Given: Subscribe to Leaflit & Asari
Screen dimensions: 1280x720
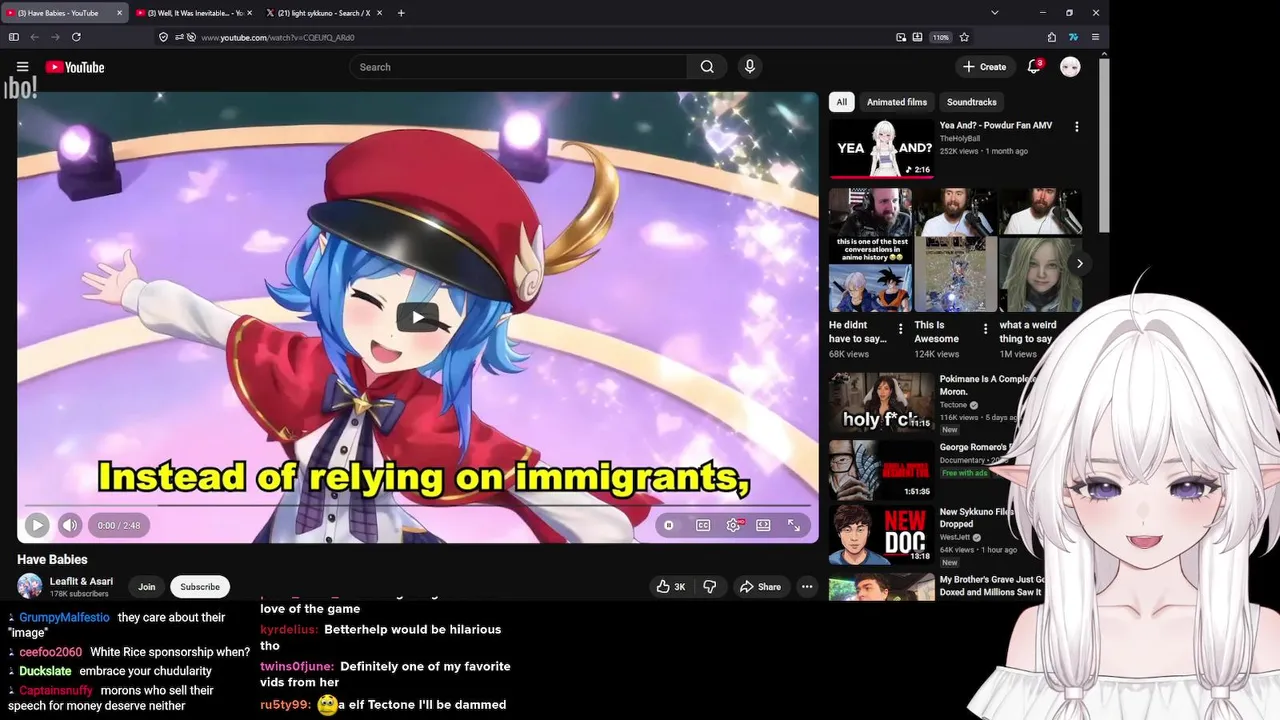Looking at the screenshot, I should [x=200, y=587].
